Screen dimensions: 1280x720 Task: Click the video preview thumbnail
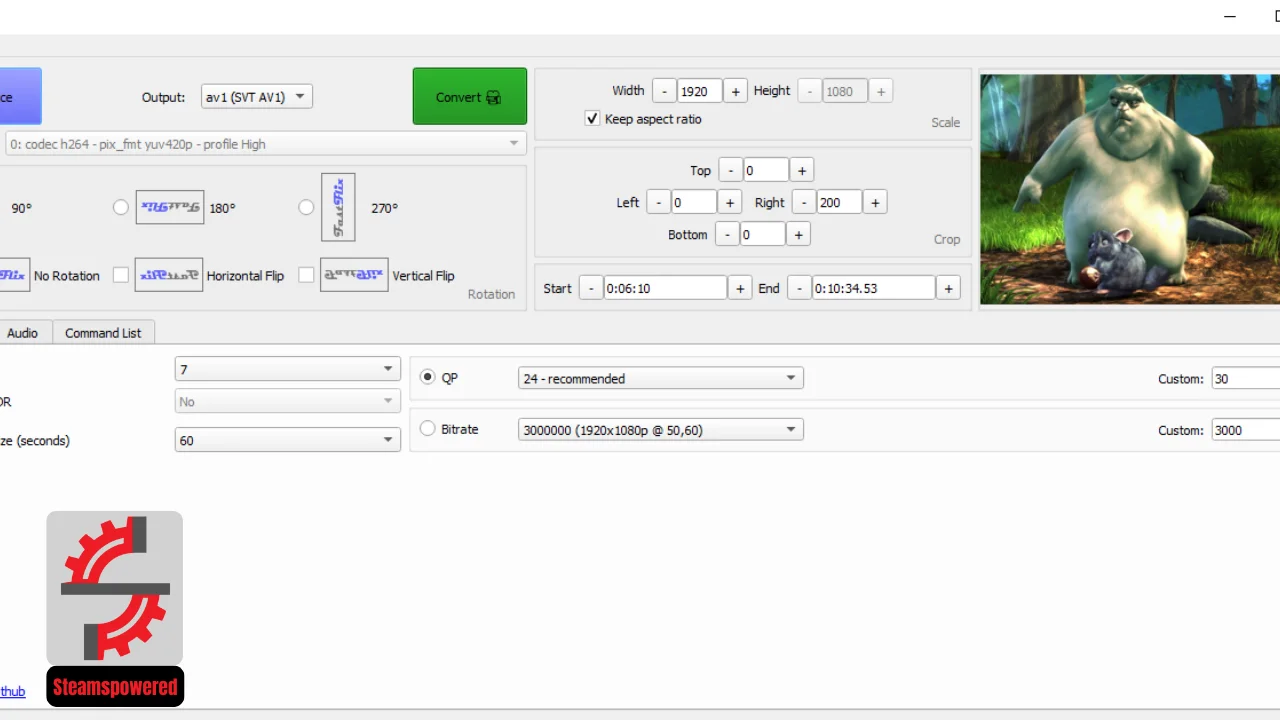[x=1130, y=189]
